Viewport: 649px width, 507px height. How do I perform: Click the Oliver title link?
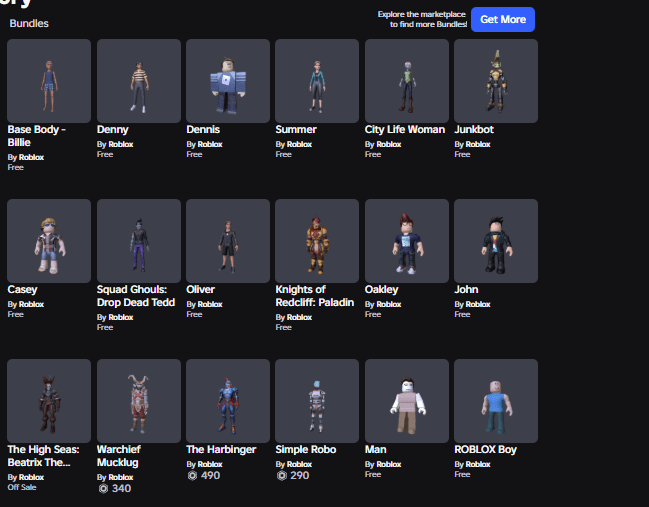pos(200,290)
